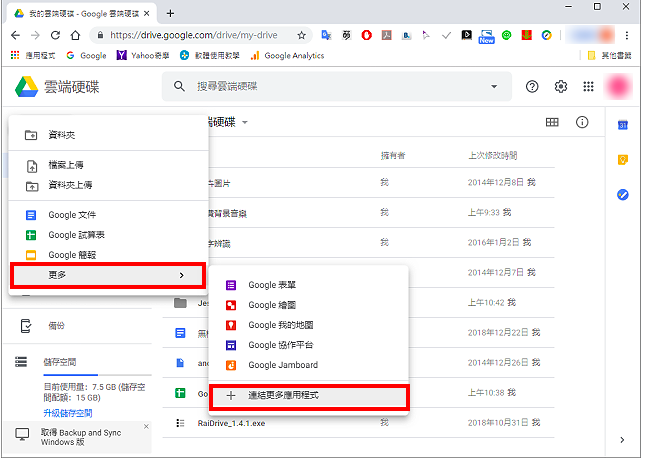Choose 檔案上傳 file upload
Image resolution: width=655 pixels, height=463 pixels.
point(109,165)
